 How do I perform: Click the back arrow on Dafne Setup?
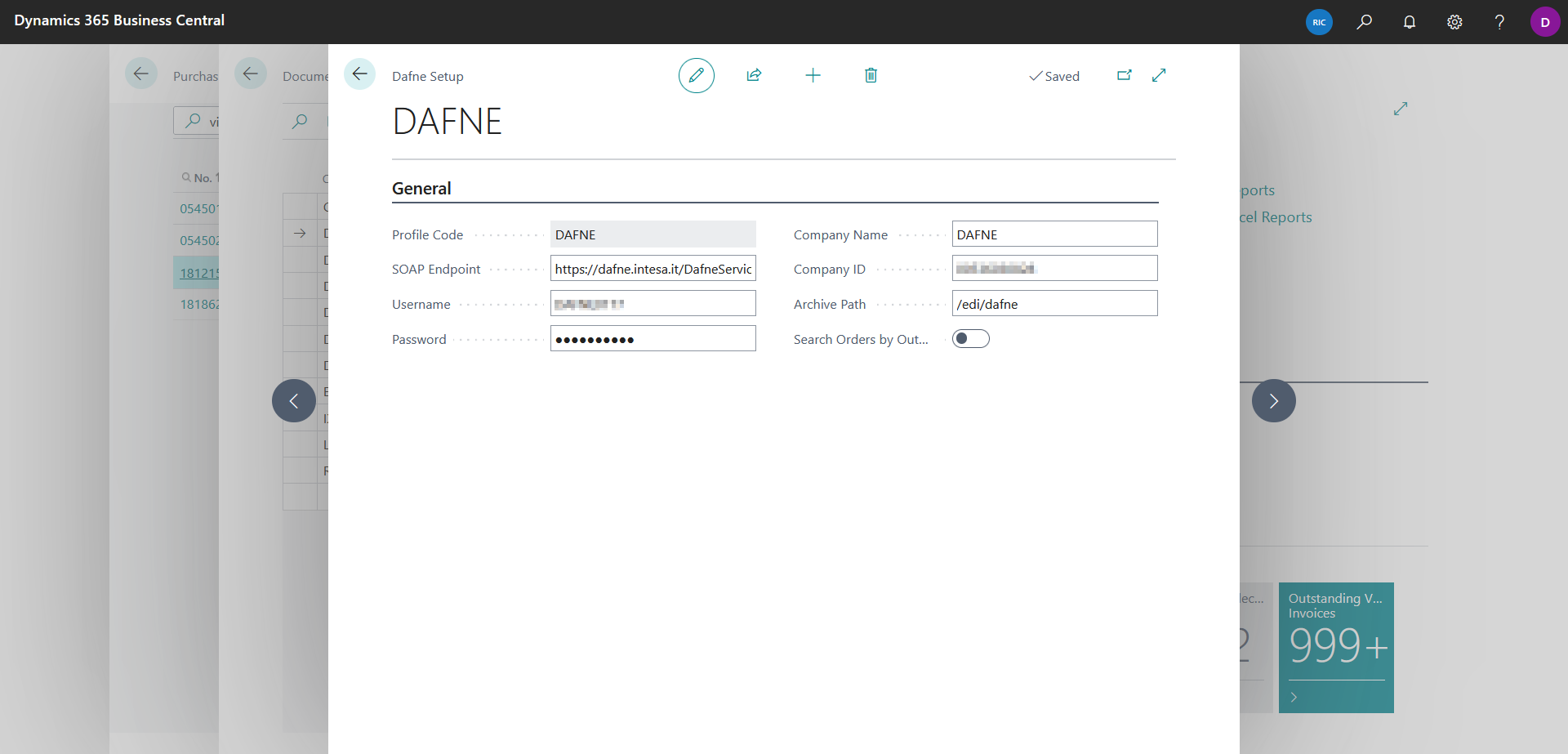[x=359, y=74]
